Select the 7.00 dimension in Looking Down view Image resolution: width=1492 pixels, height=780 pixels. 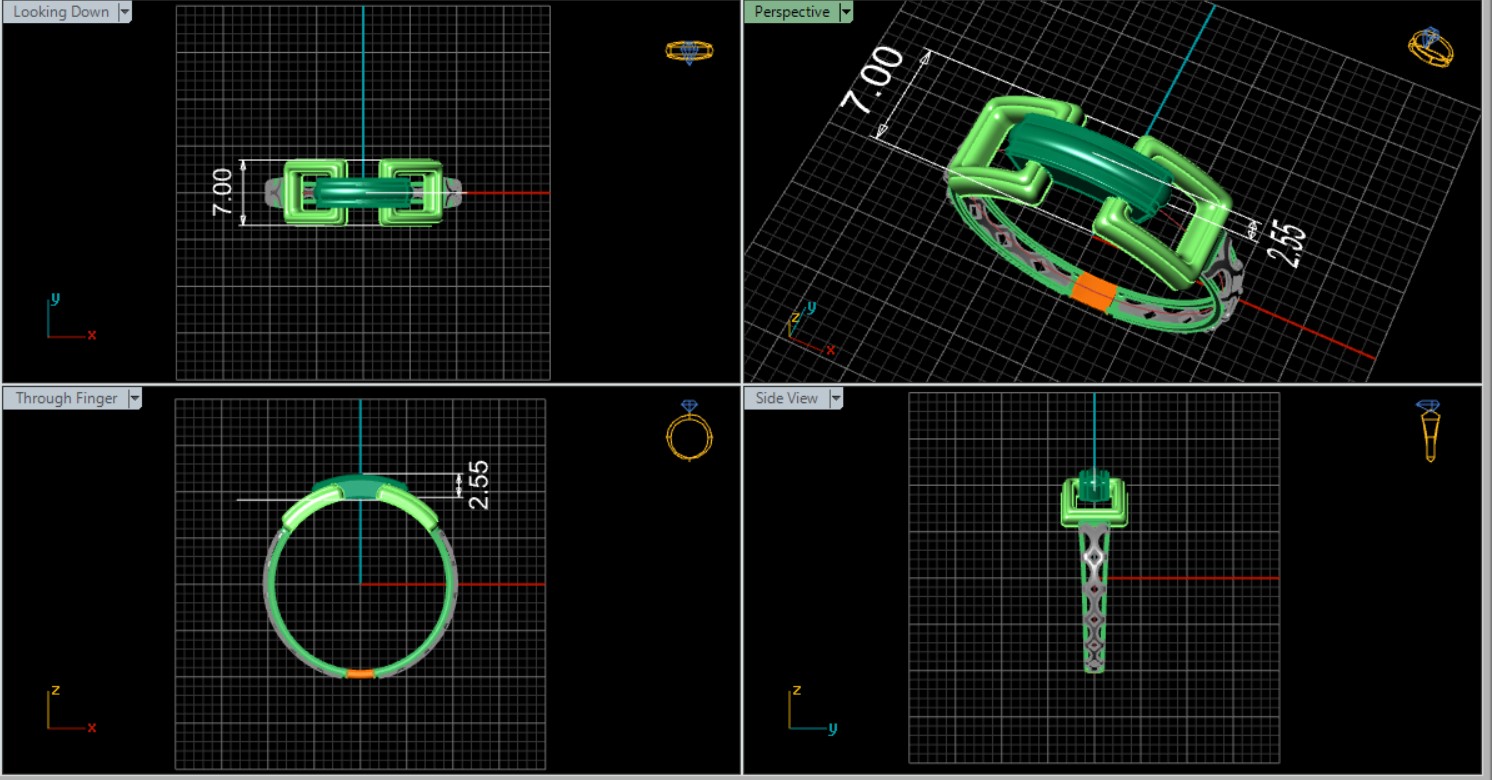point(222,192)
